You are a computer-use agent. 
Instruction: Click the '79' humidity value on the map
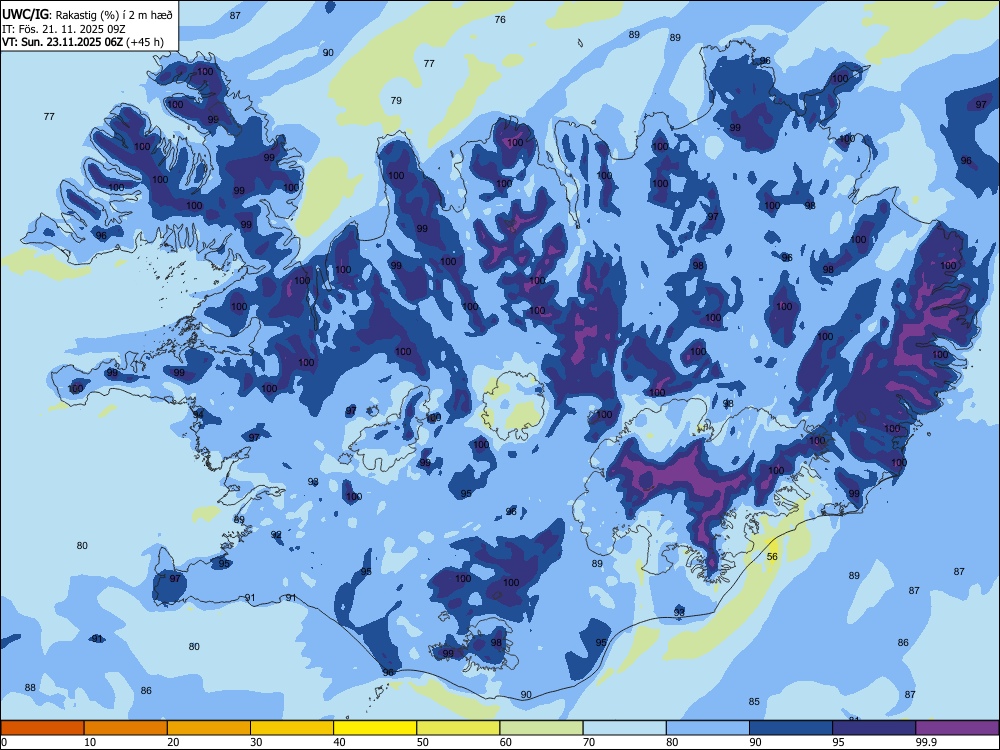(396, 101)
